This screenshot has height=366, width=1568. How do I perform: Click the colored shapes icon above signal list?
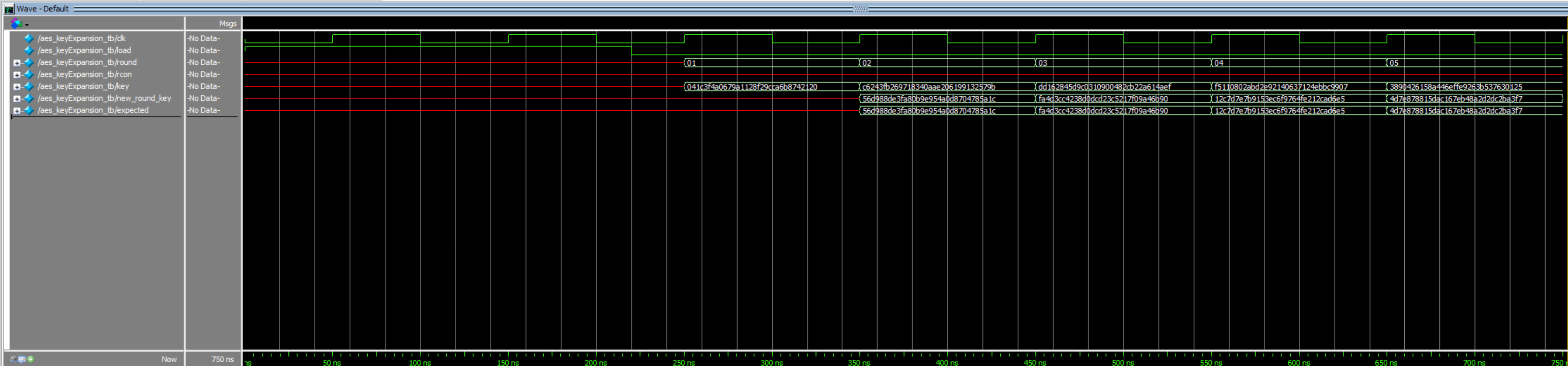(16, 23)
